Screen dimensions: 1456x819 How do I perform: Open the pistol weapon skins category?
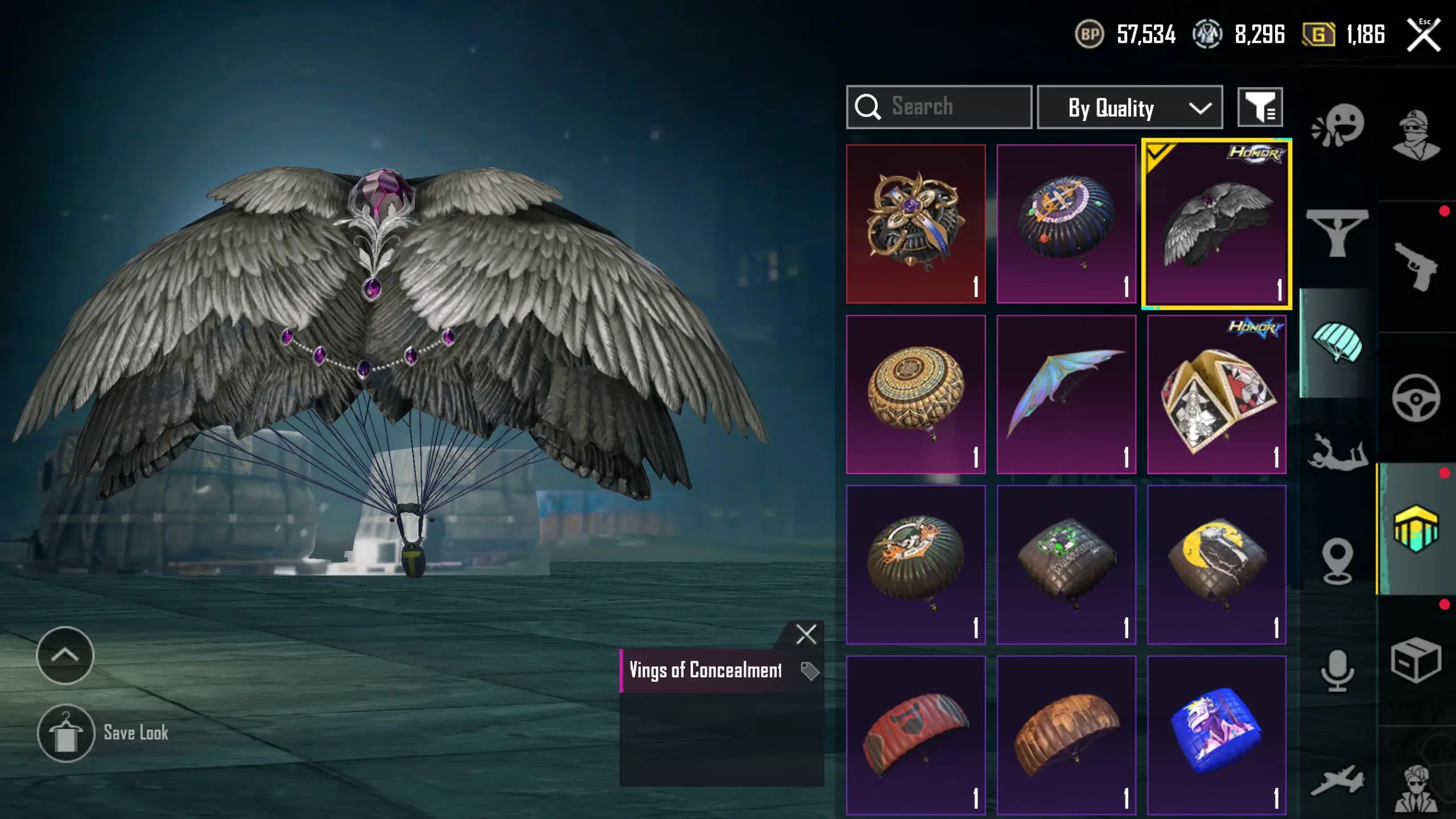[x=1416, y=266]
